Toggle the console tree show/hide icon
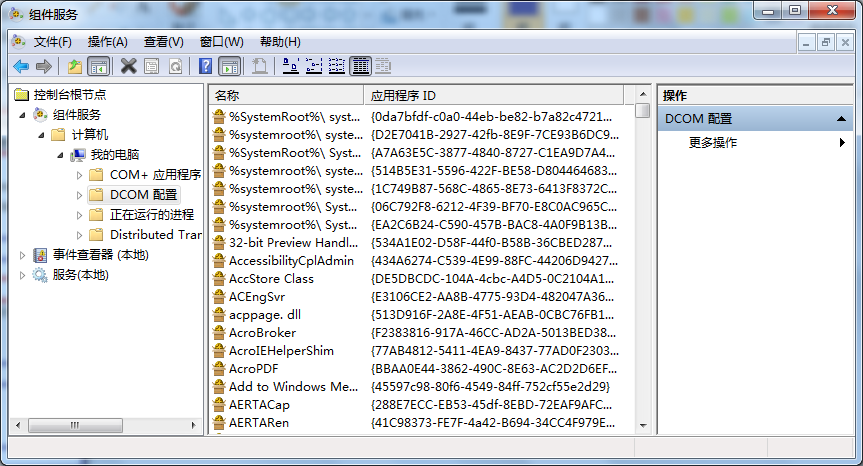This screenshot has width=863, height=466. point(99,67)
